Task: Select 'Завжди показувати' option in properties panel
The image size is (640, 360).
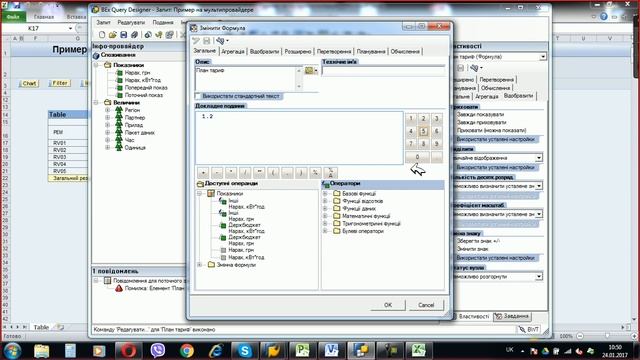Action: click(x=480, y=115)
